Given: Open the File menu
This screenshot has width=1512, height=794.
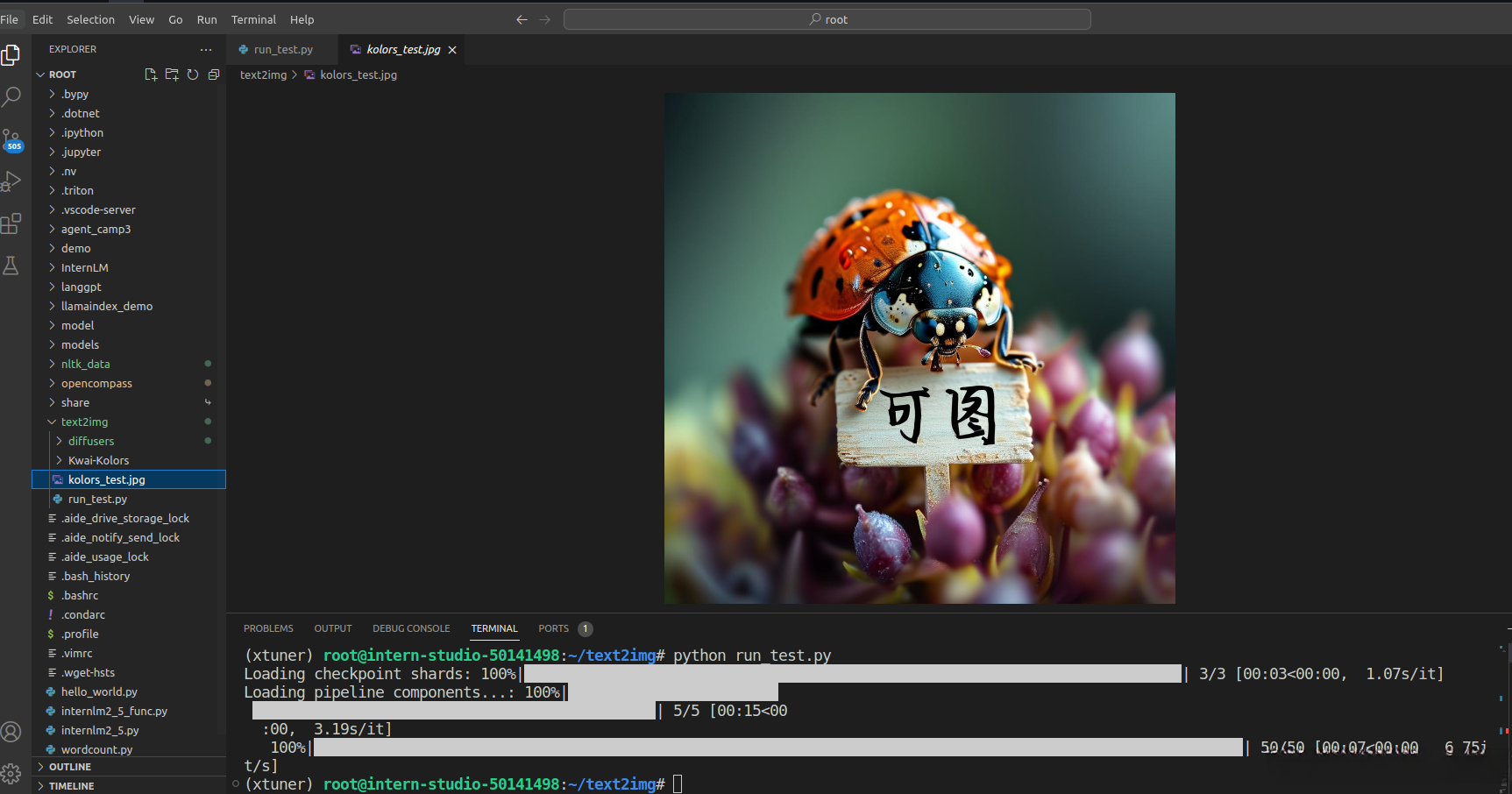Looking at the screenshot, I should point(10,19).
